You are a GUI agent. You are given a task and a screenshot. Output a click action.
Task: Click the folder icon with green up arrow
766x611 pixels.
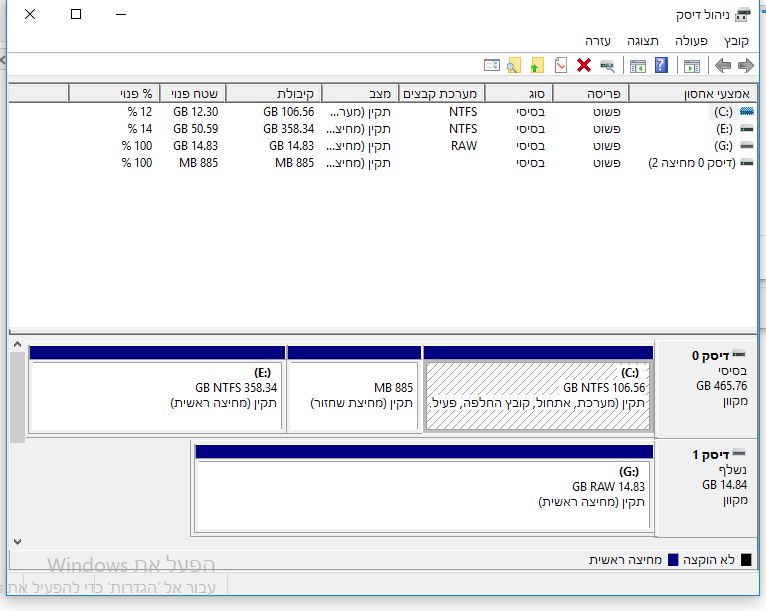tap(537, 65)
